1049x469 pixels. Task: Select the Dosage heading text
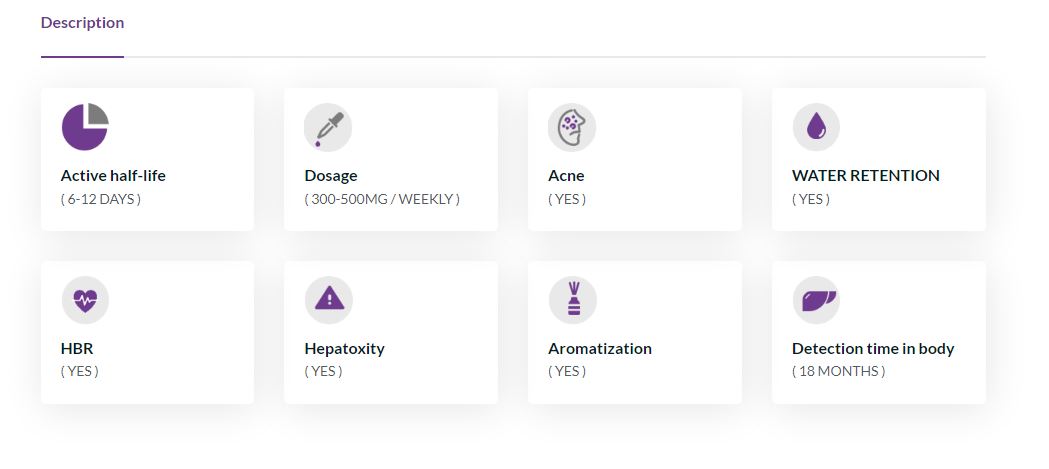[331, 176]
